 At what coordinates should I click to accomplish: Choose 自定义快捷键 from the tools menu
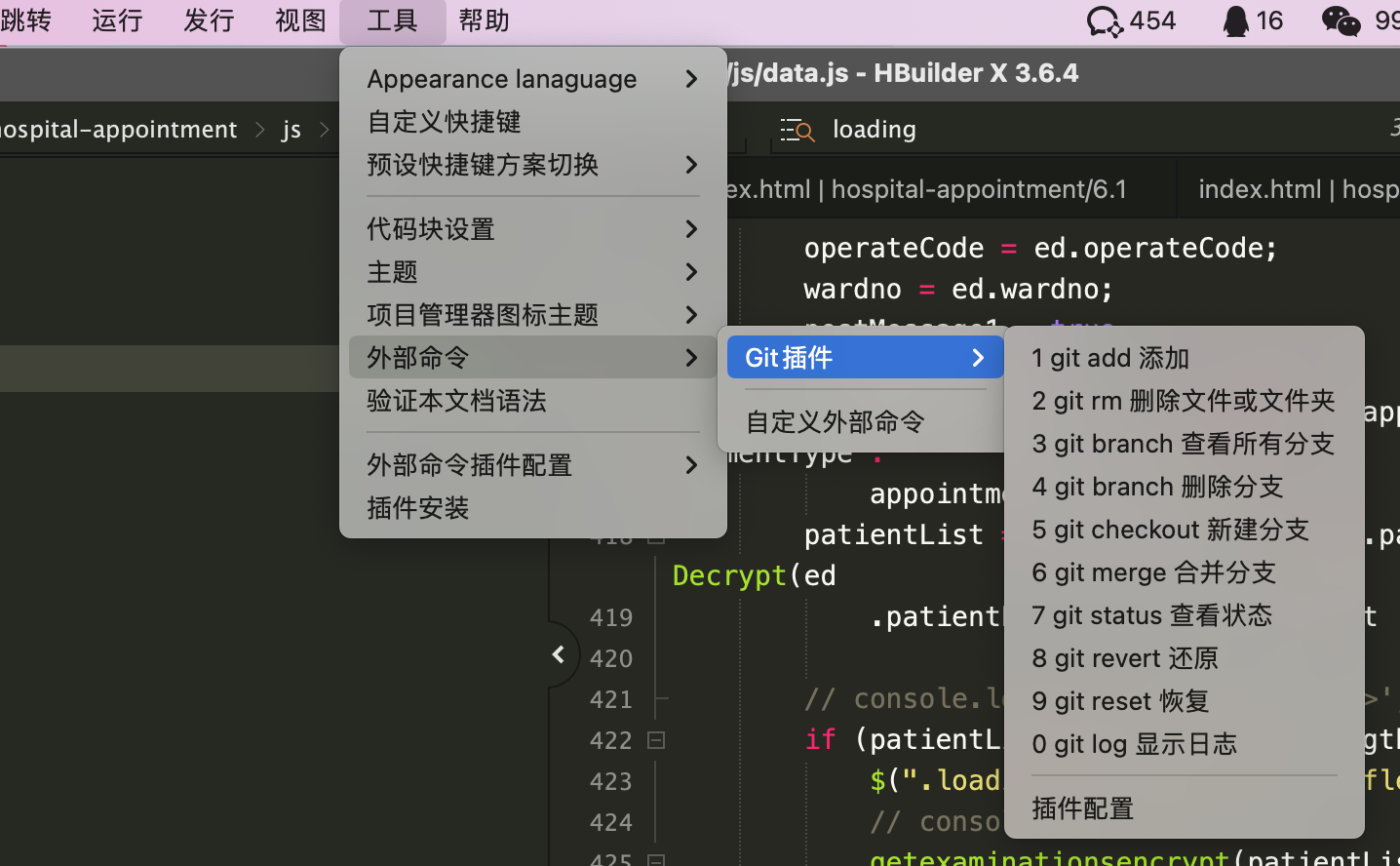[x=533, y=122]
